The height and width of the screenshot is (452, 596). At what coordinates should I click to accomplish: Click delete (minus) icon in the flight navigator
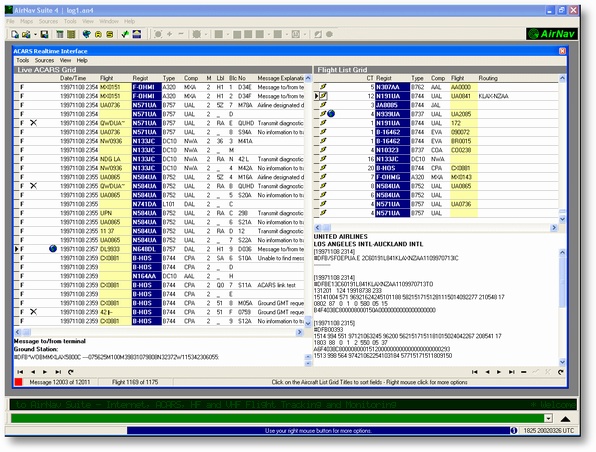pos(524,372)
